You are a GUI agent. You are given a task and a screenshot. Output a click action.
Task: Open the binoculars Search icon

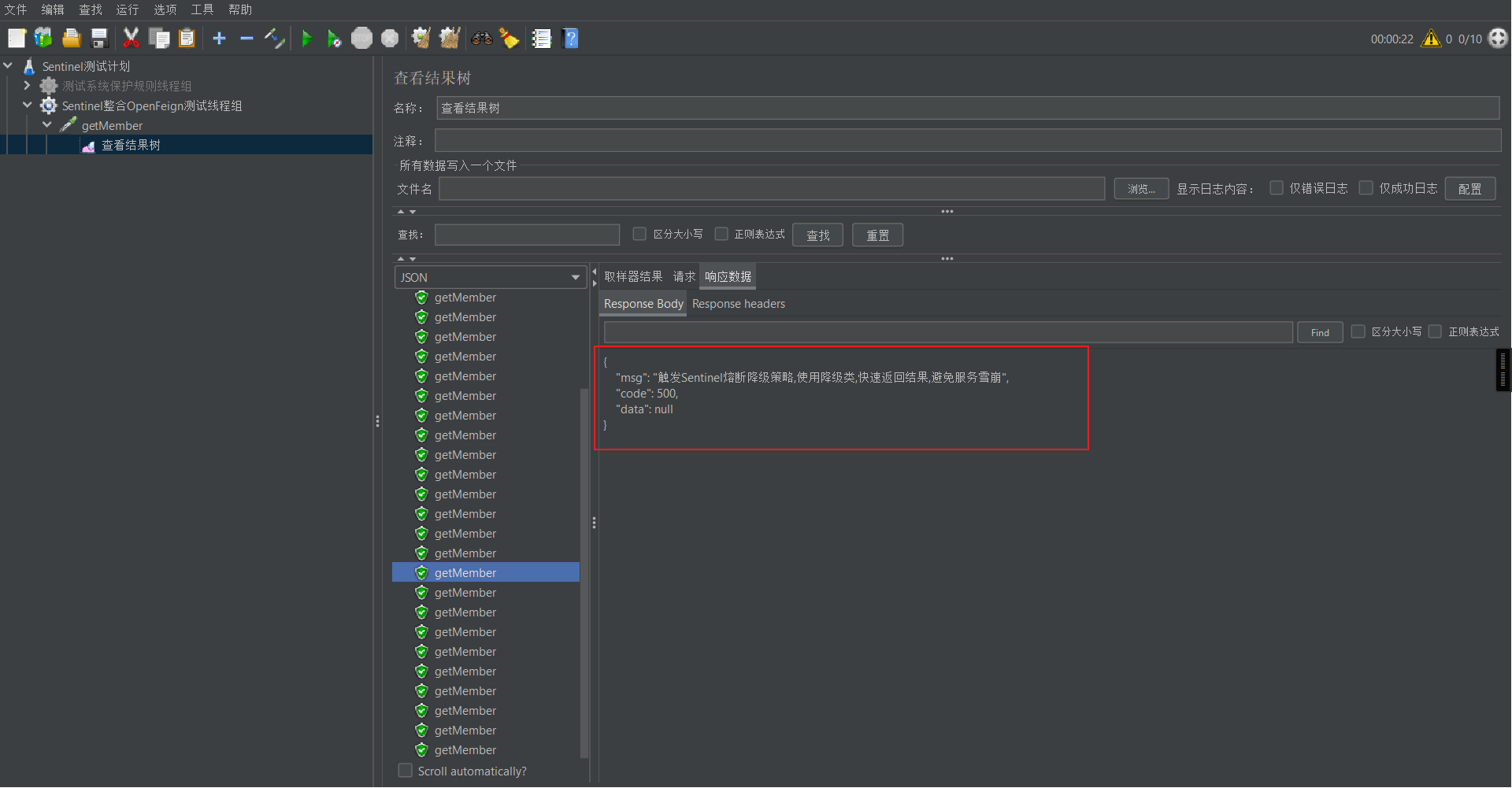(x=481, y=39)
